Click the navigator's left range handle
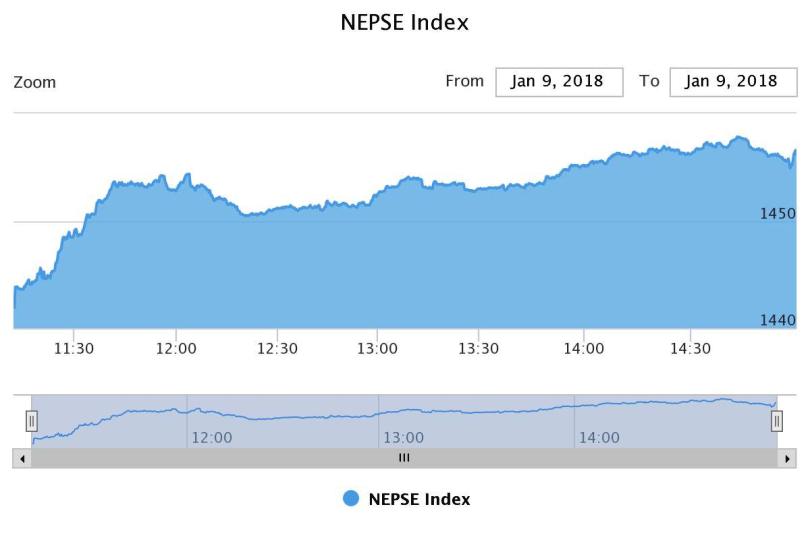This screenshot has width=810, height=540. pyautogui.click(x=32, y=421)
